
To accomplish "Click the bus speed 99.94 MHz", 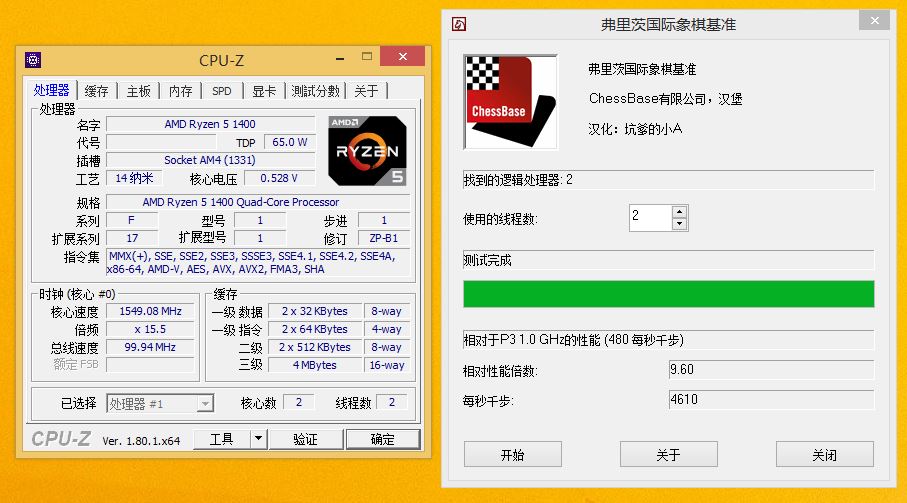I will point(150,347).
